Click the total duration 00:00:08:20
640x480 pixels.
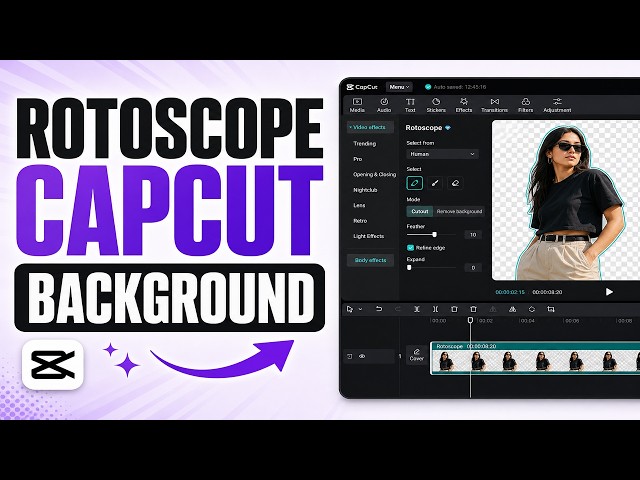pyautogui.click(x=547, y=292)
